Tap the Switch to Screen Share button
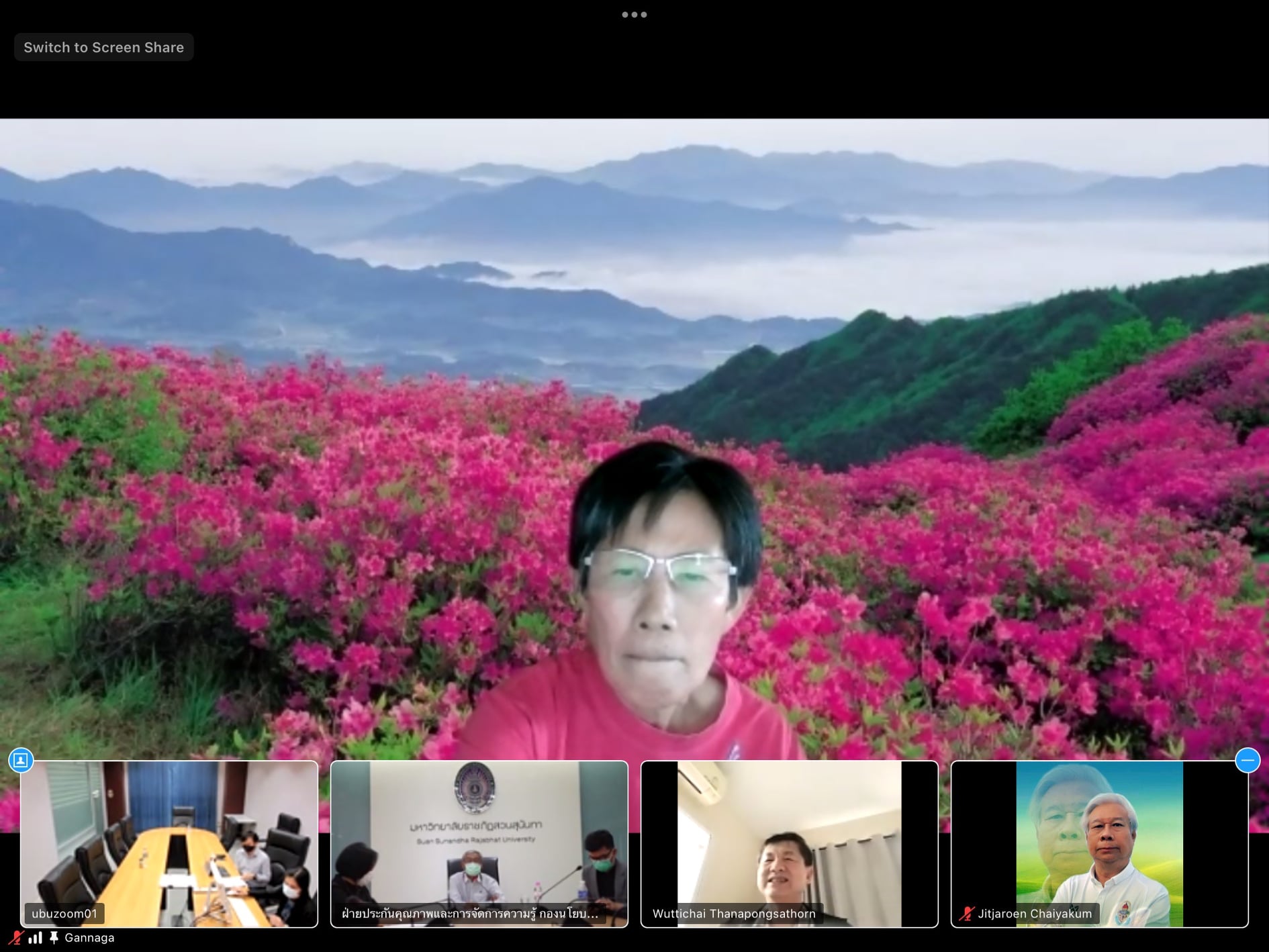 click(103, 48)
